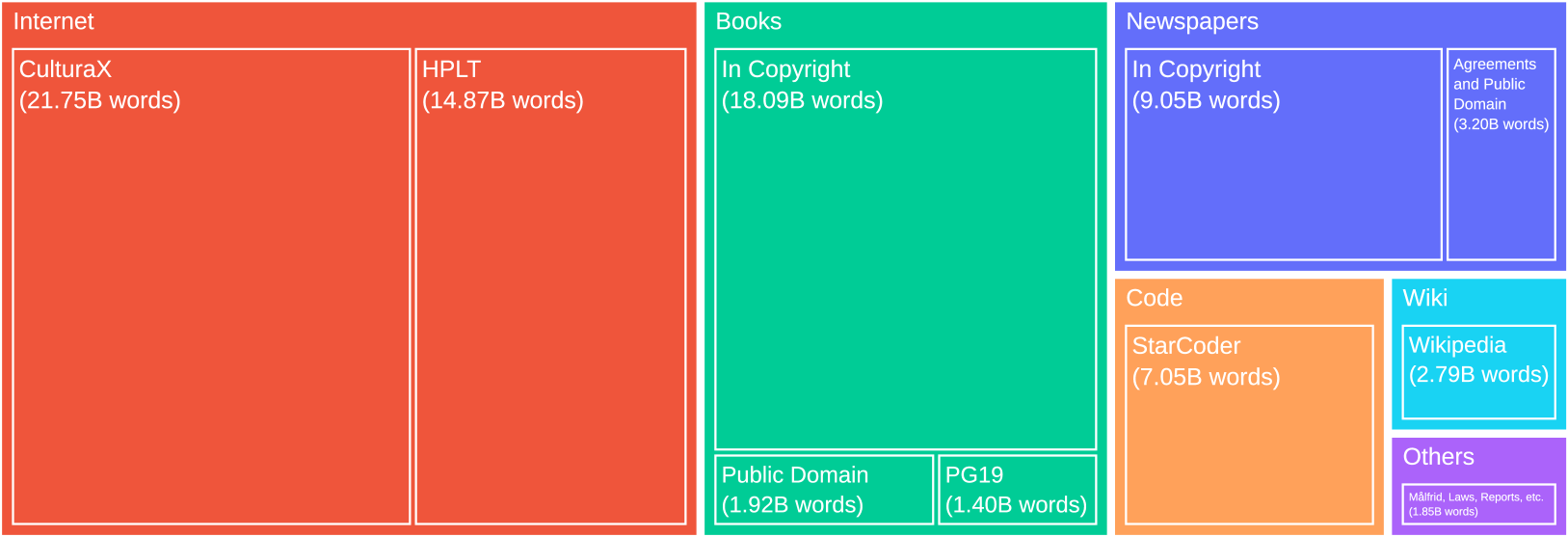Select the Books In Copyright block

(x=905, y=270)
